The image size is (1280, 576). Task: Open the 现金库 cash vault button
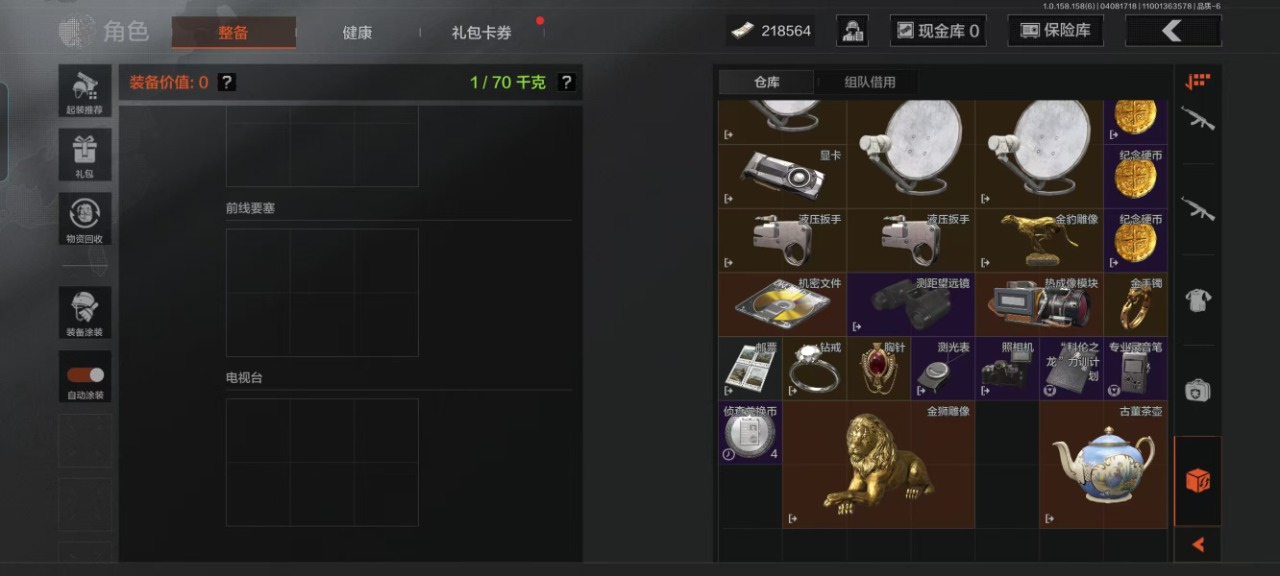938,31
